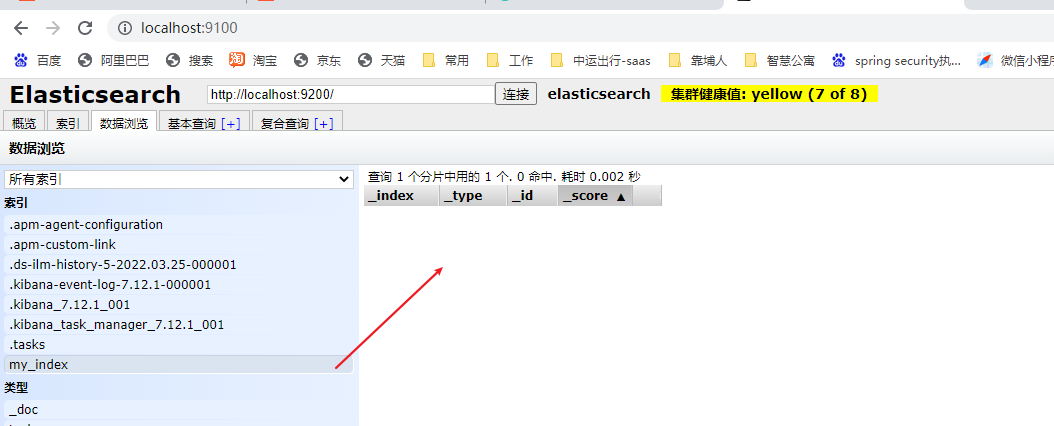Image resolution: width=1054 pixels, height=426 pixels.
Task: Sort by the _id column header
Action: click(x=532, y=196)
